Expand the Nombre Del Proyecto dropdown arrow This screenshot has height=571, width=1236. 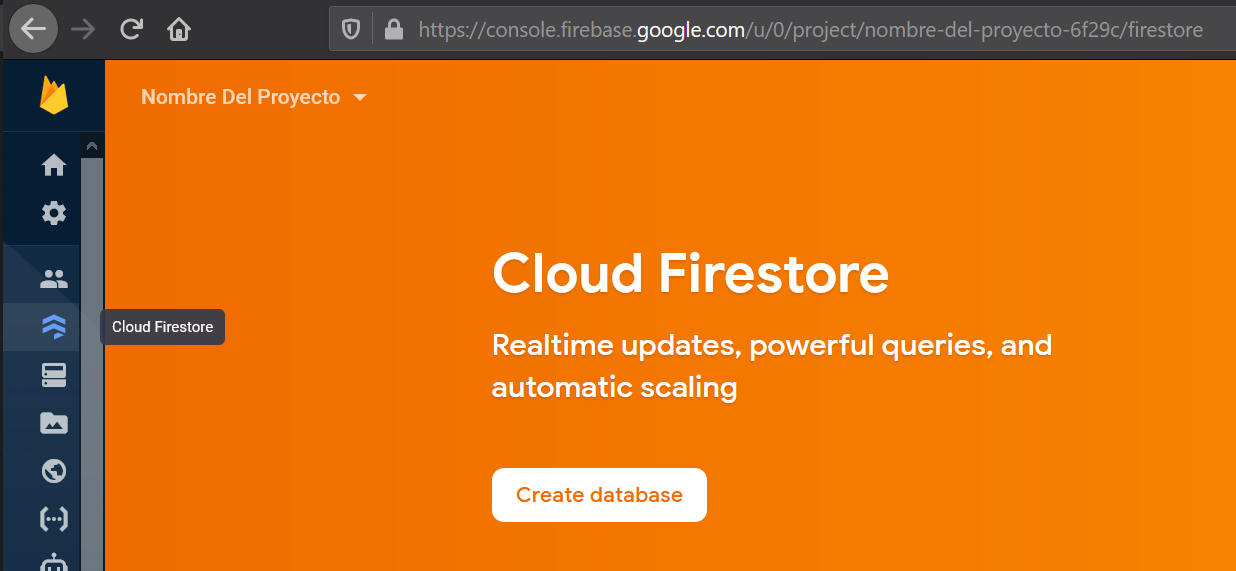click(360, 98)
